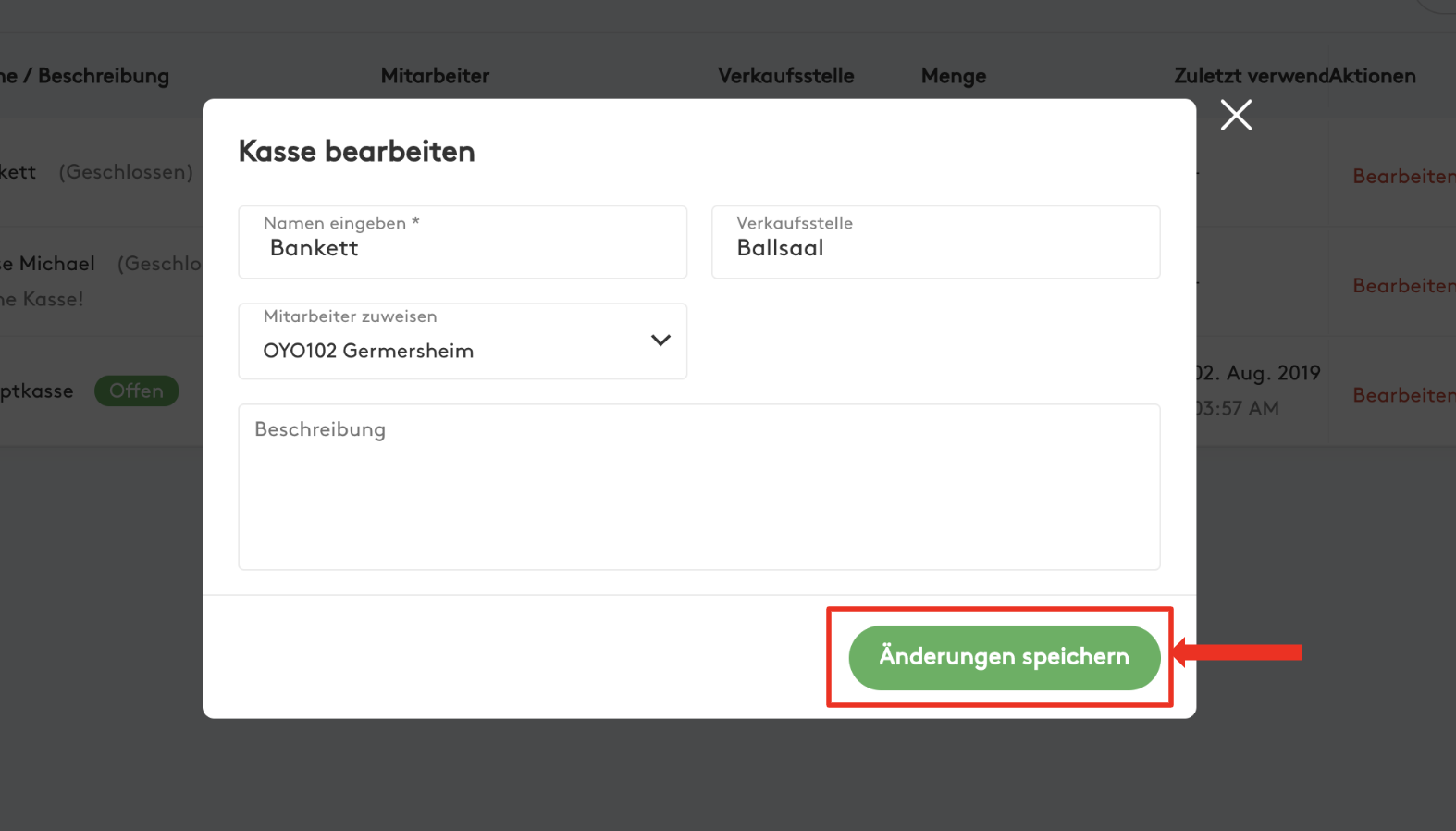Screen dimensions: 1456x831
Task: Click the Kasse bearbeiten dialog title
Action: point(356,152)
